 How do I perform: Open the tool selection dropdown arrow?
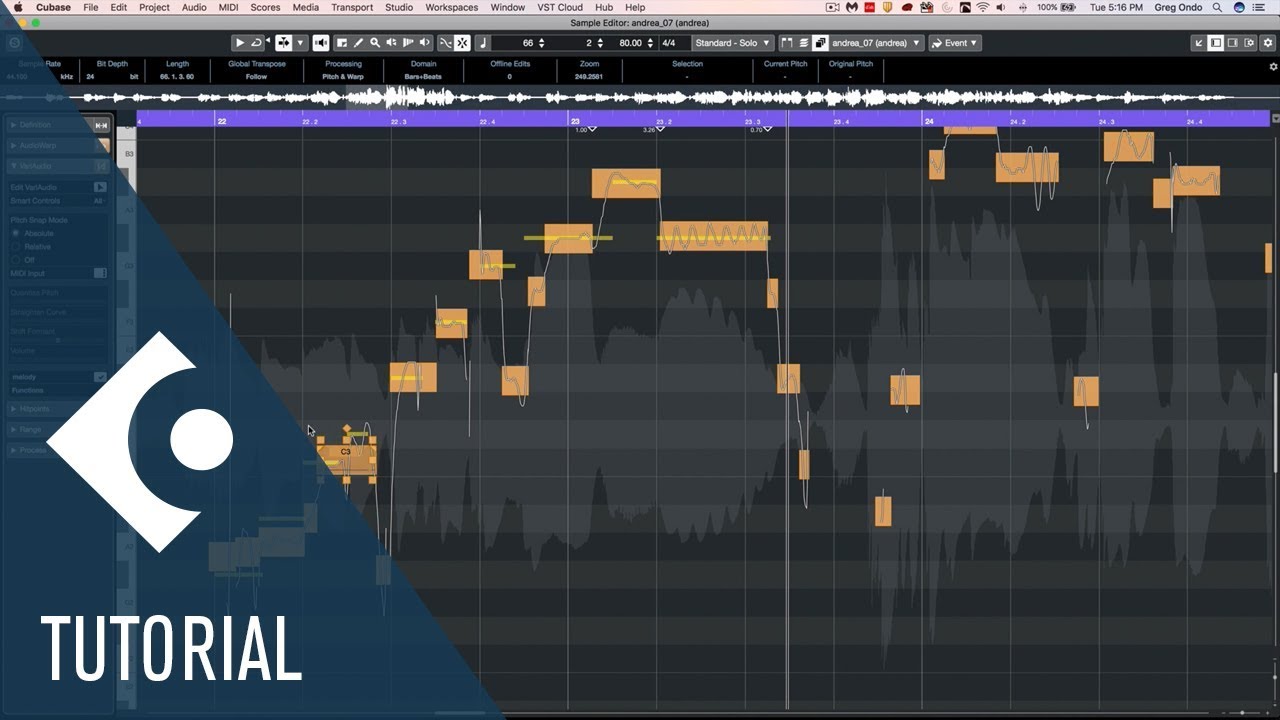pos(300,43)
